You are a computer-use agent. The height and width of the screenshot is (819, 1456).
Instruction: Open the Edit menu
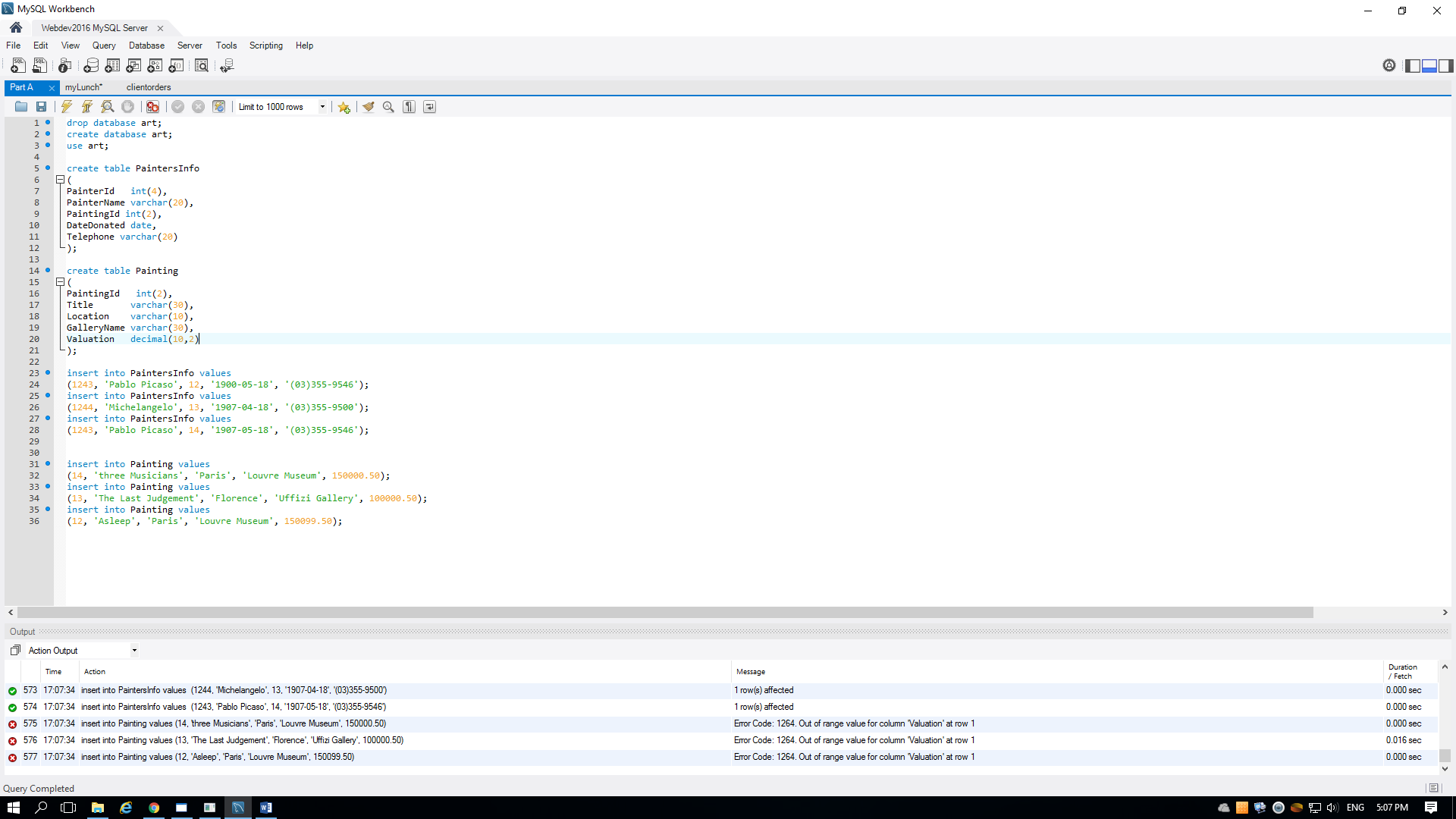click(x=41, y=45)
